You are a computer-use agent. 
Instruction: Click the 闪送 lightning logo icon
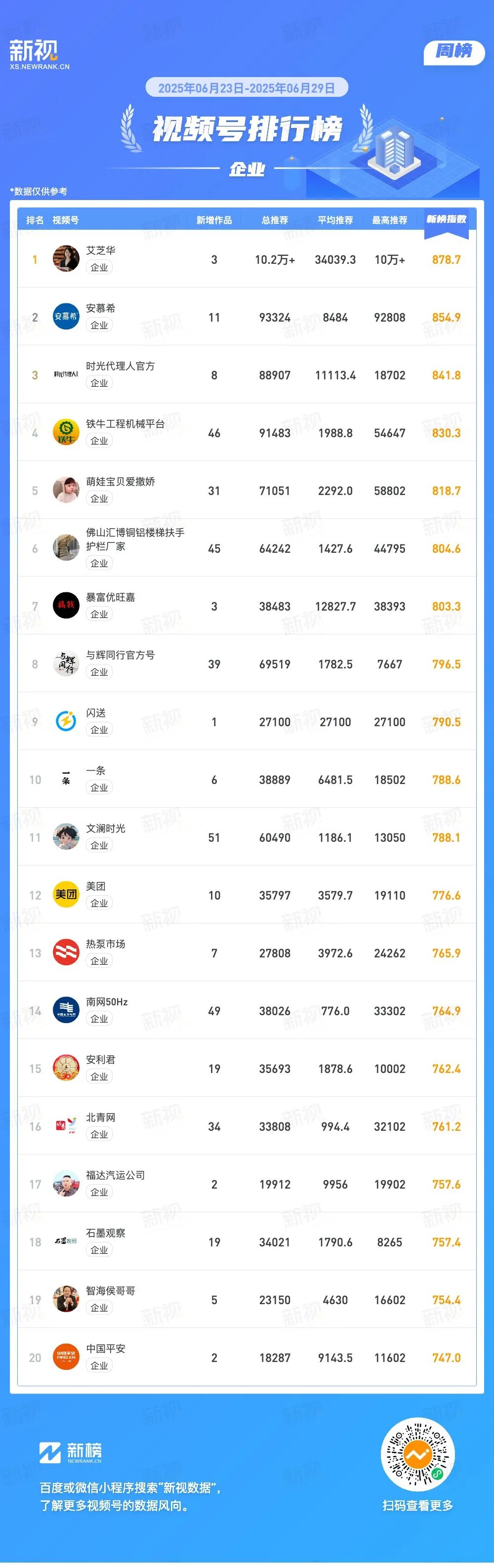66,721
